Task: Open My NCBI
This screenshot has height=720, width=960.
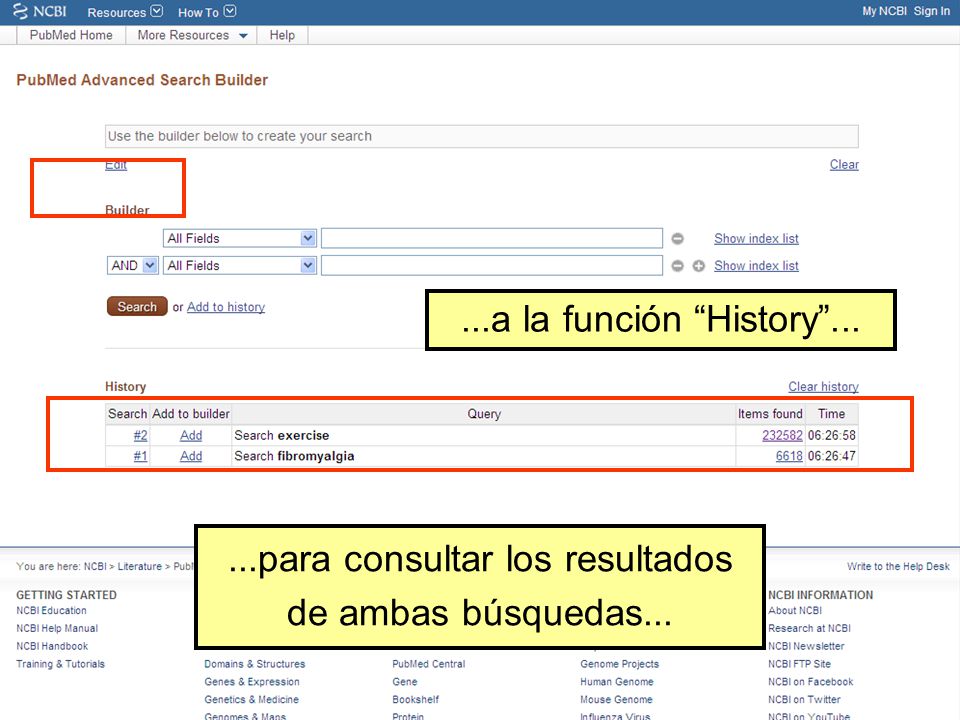Action: tap(884, 11)
